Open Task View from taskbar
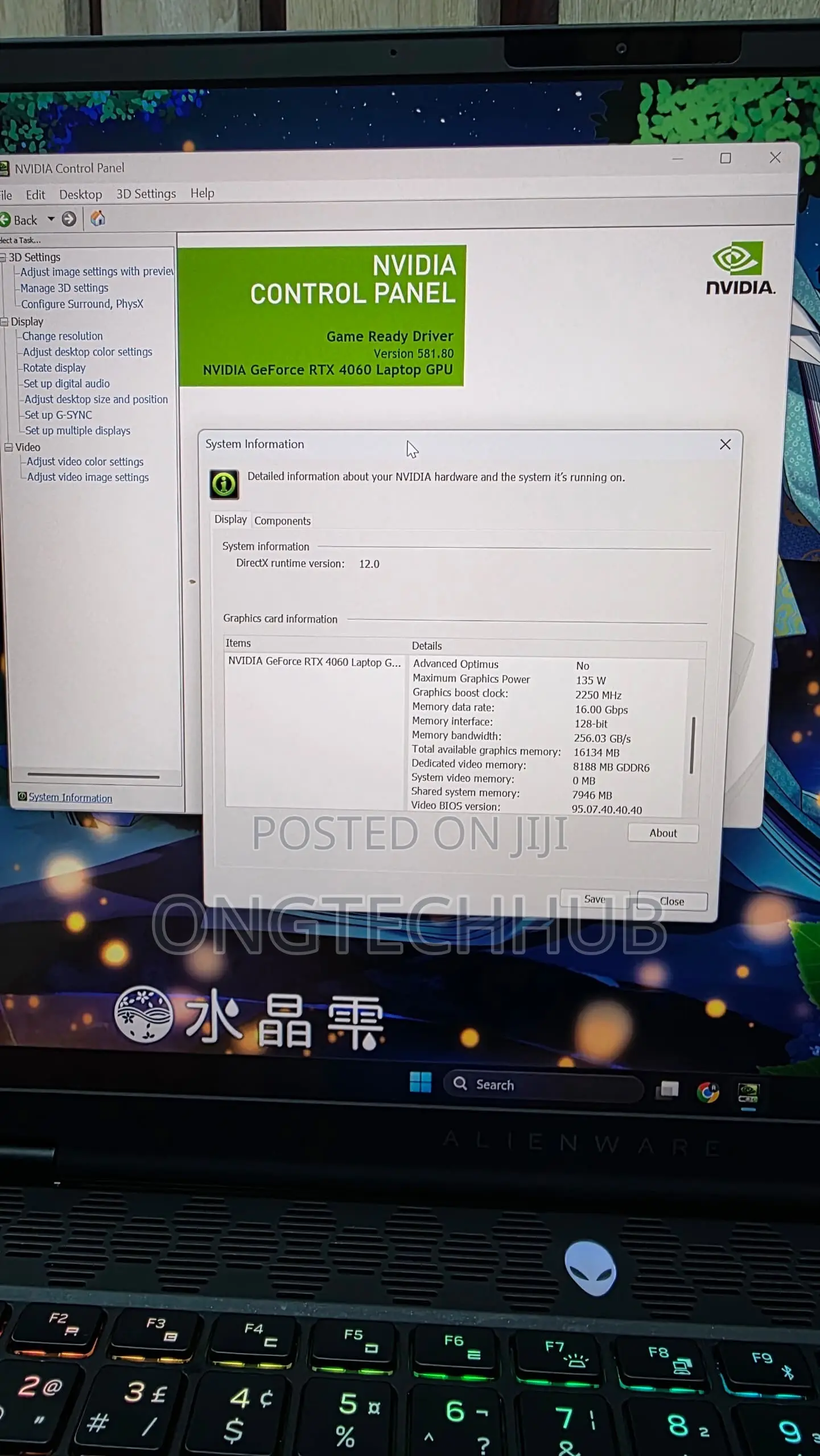The image size is (820, 1456). pyautogui.click(x=667, y=1090)
